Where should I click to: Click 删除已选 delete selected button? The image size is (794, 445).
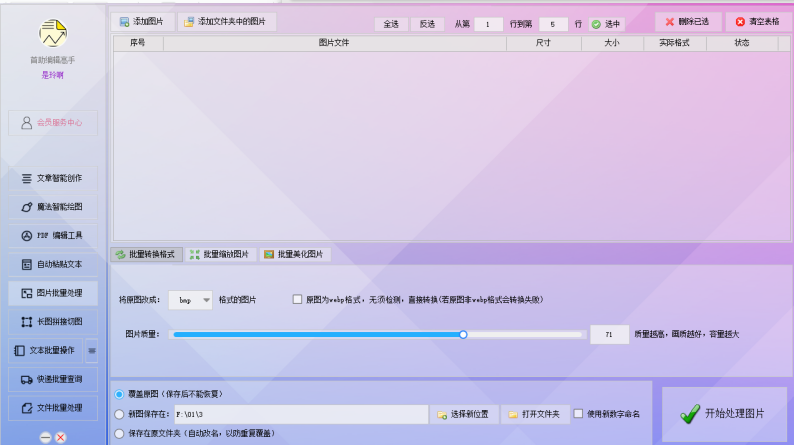pyautogui.click(x=688, y=22)
